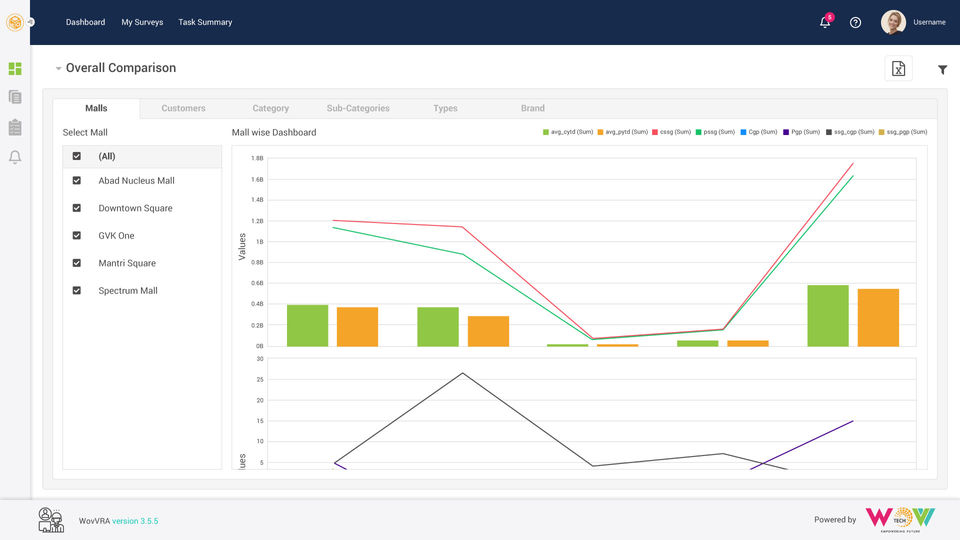Switch to the Sub-Categories tab

[358, 108]
